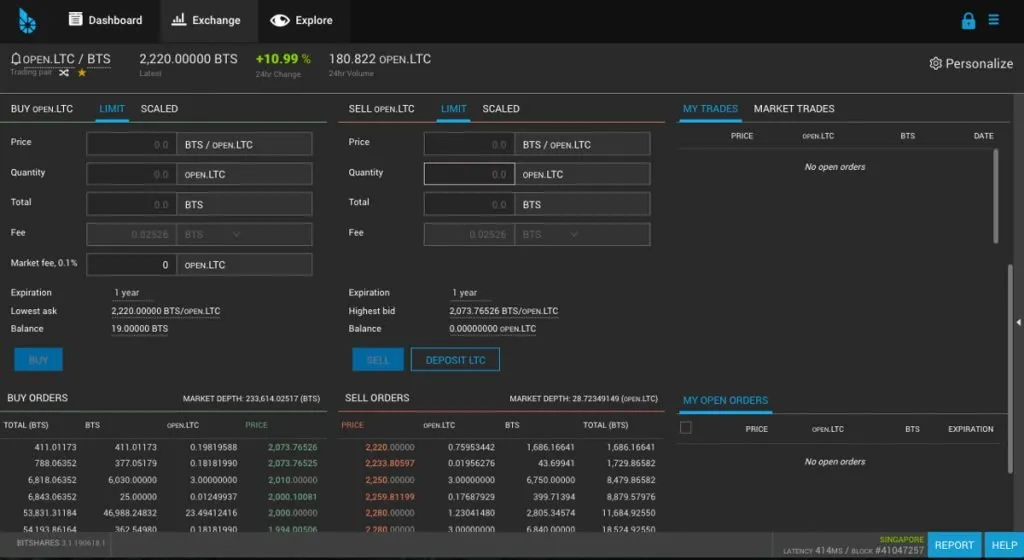Click buy order total 411.01173 row
The width and height of the screenshot is (1024, 560).
click(163, 447)
